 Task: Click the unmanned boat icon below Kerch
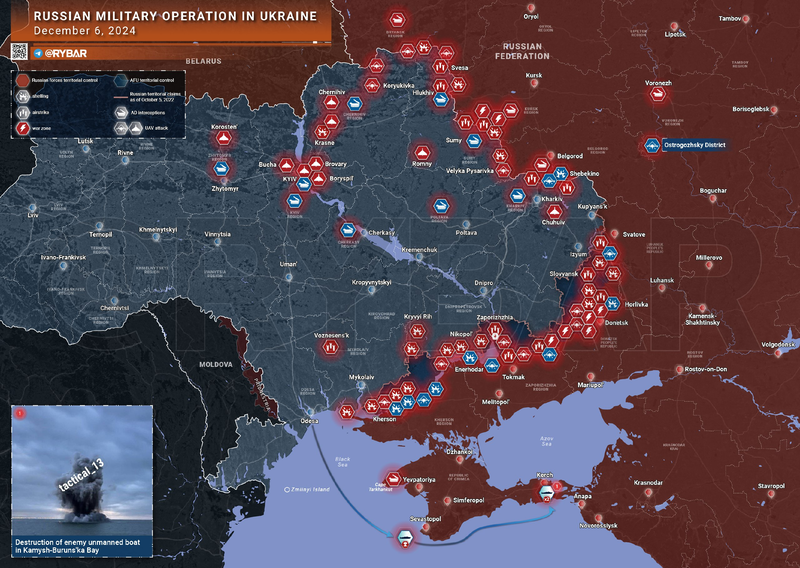(x=546, y=491)
